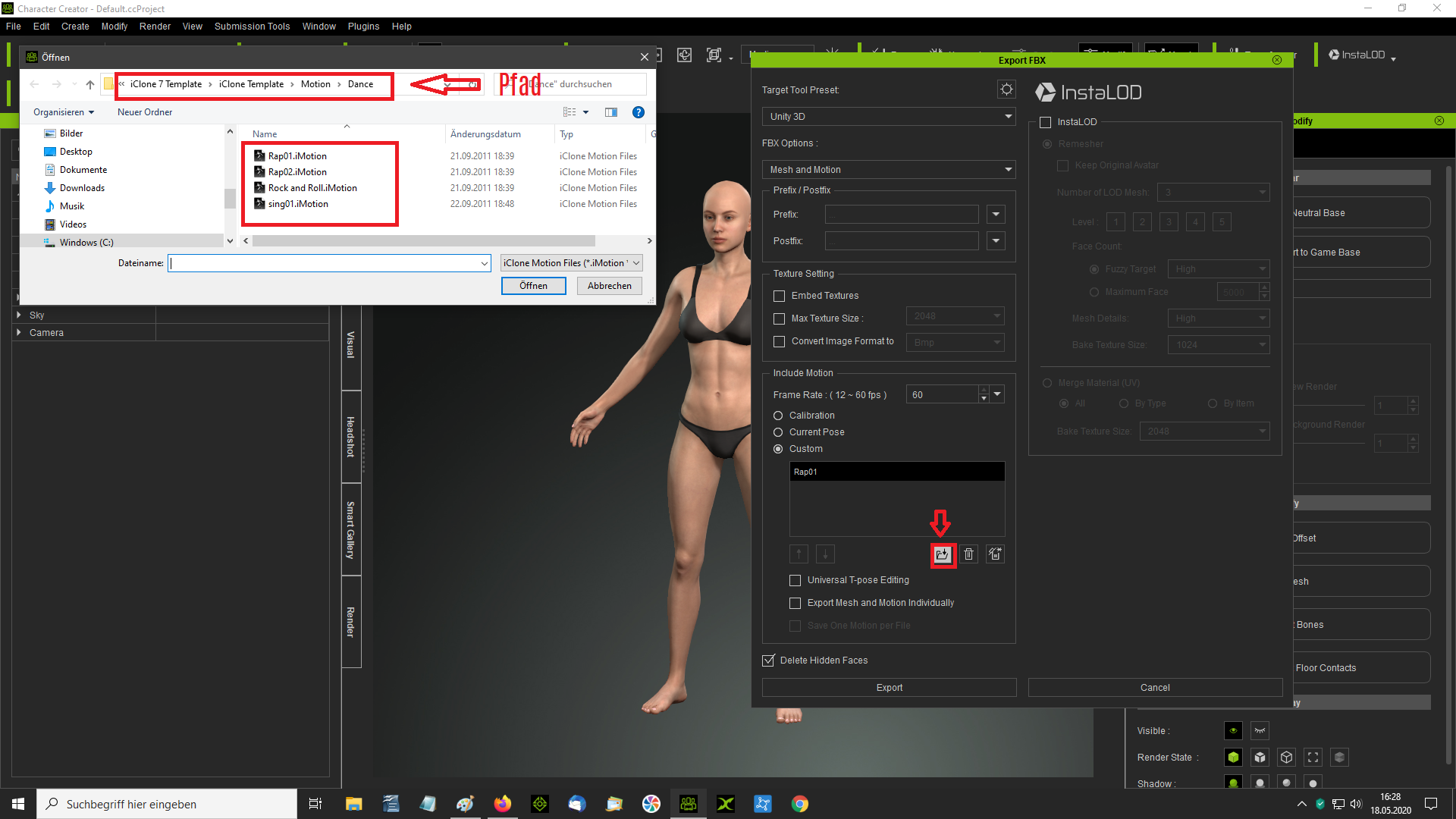Click the Abbrechen button
The width and height of the screenshot is (1456, 819).
coord(610,286)
